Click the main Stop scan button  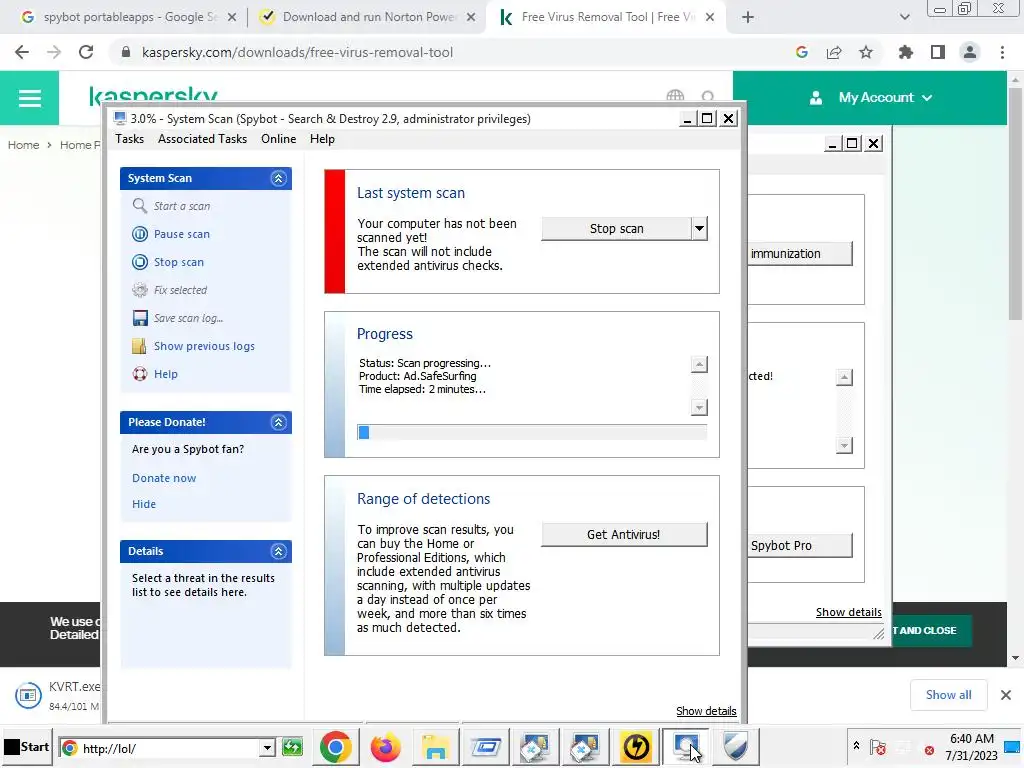616,229
